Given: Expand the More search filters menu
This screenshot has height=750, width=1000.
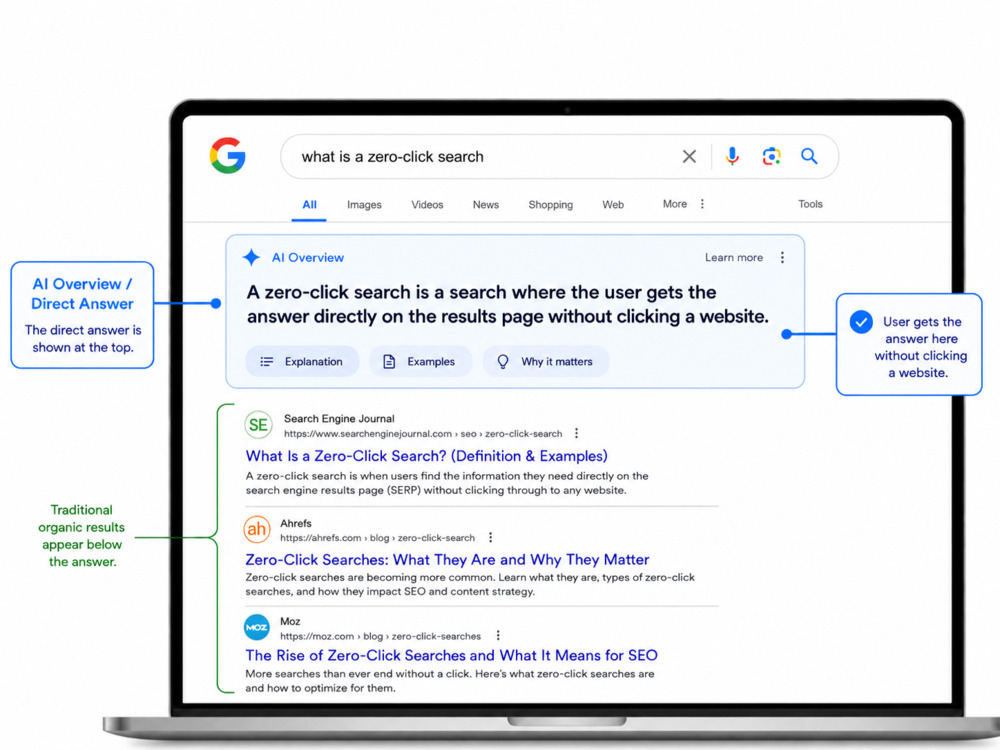Looking at the screenshot, I should (683, 204).
